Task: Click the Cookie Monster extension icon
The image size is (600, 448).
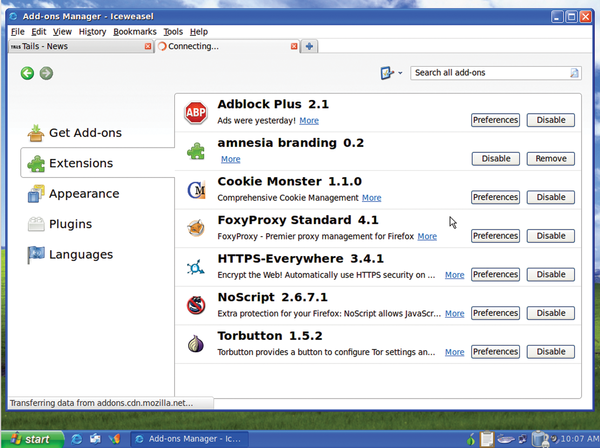Action: (196, 190)
